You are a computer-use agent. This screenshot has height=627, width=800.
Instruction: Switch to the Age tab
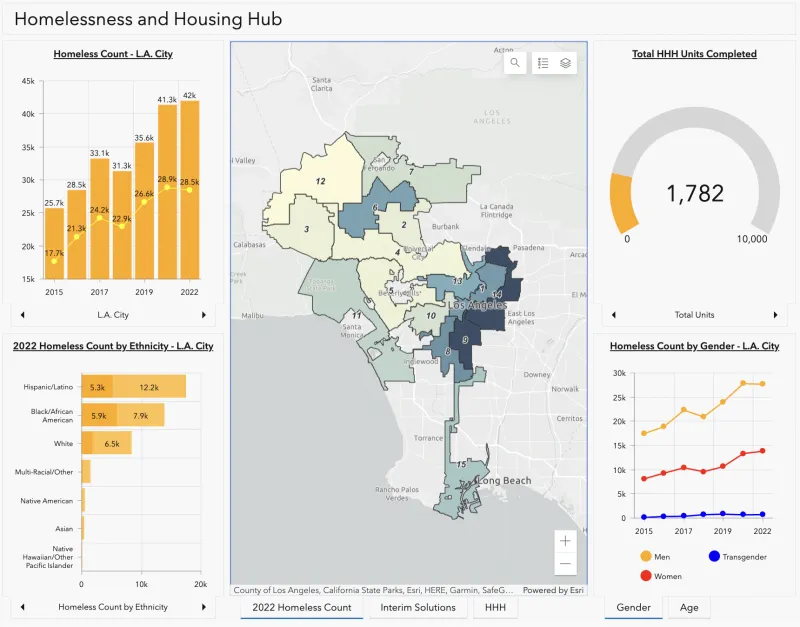(689, 608)
